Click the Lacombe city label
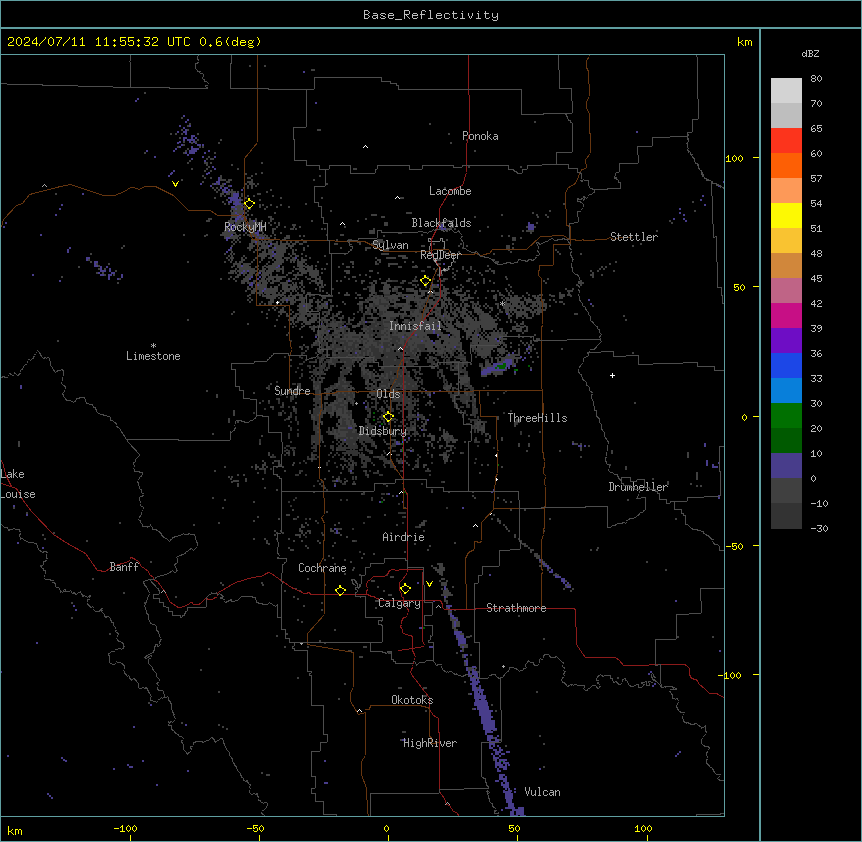The image size is (862, 842). tap(450, 191)
